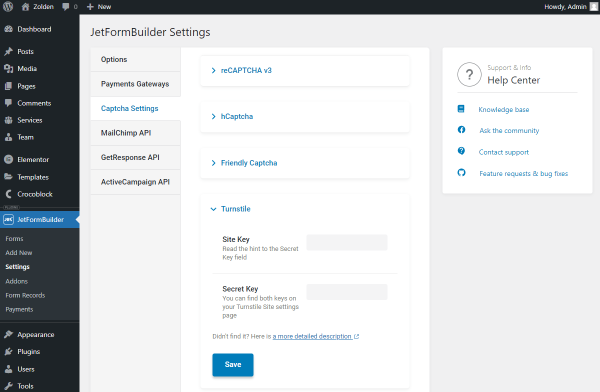
Task: Open the Contact support link
Action: [504, 152]
